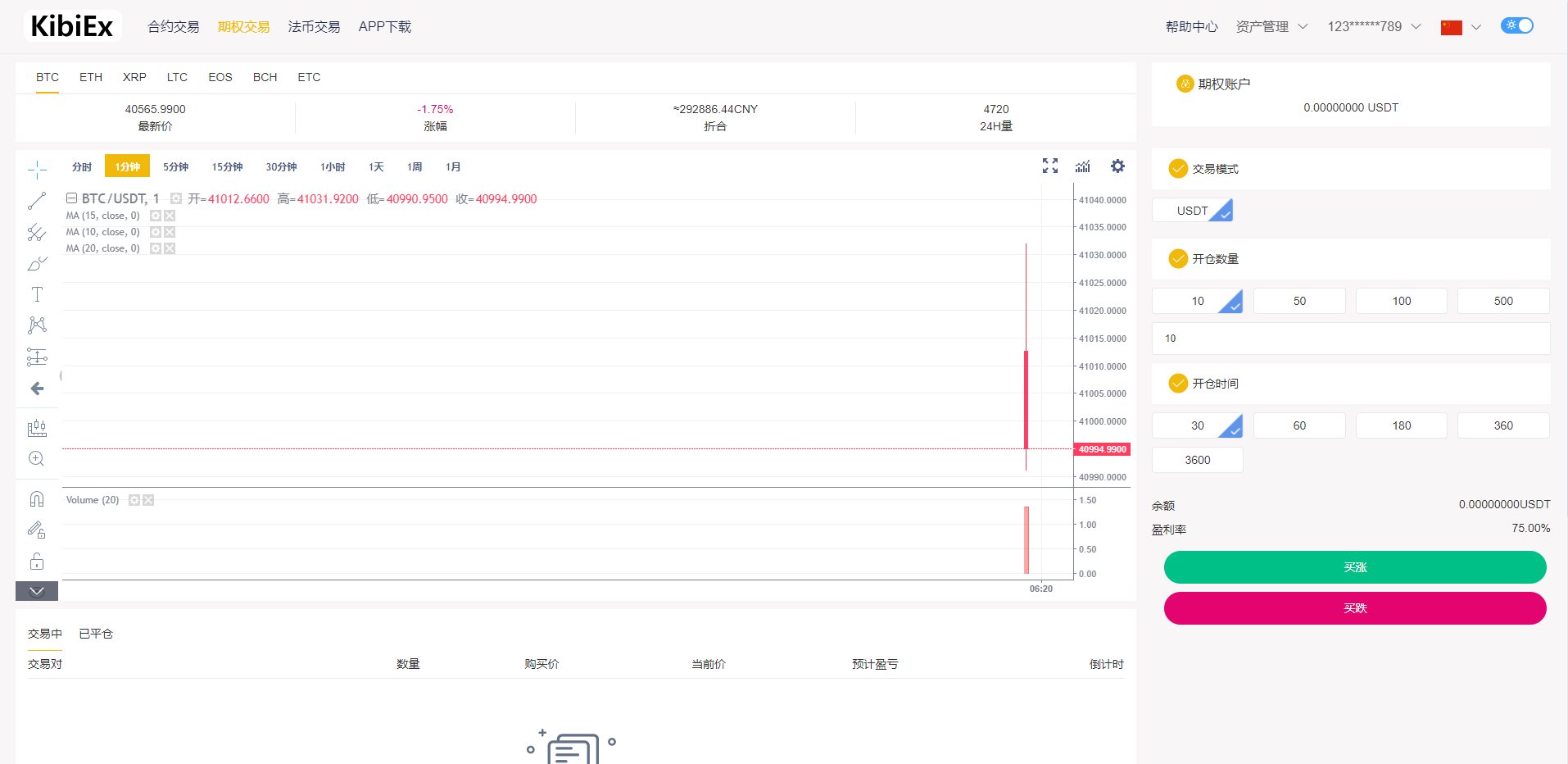1568x764 pixels.
Task: Select the text annotation tool
Action: click(37, 293)
